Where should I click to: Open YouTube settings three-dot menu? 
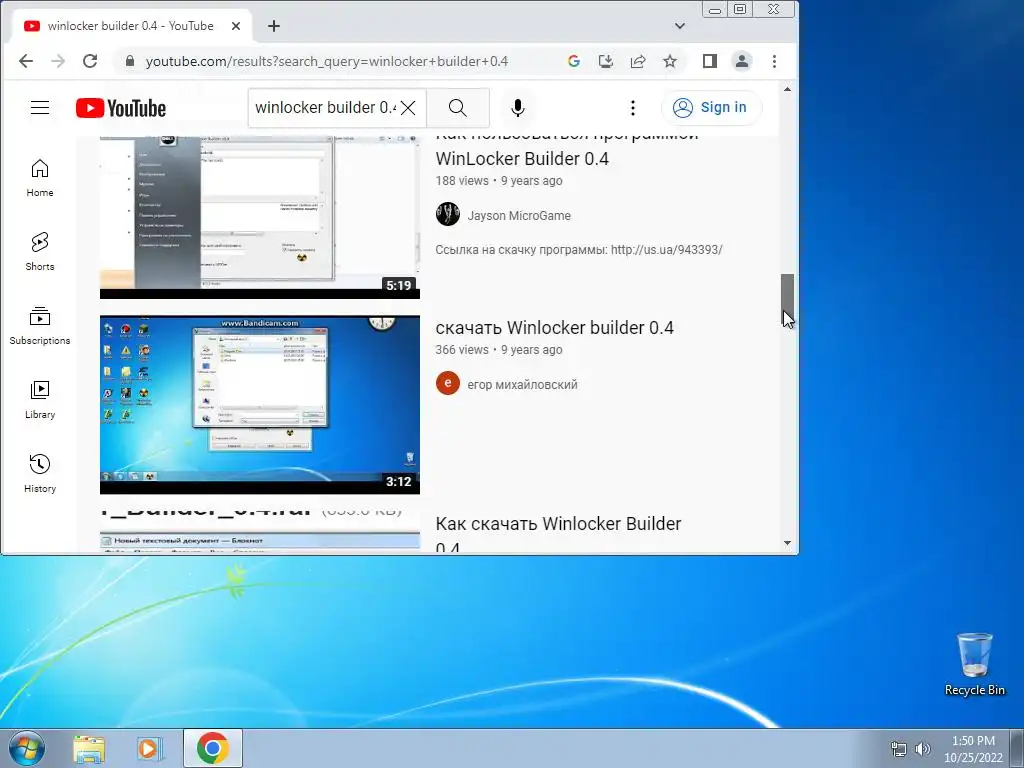(632, 108)
